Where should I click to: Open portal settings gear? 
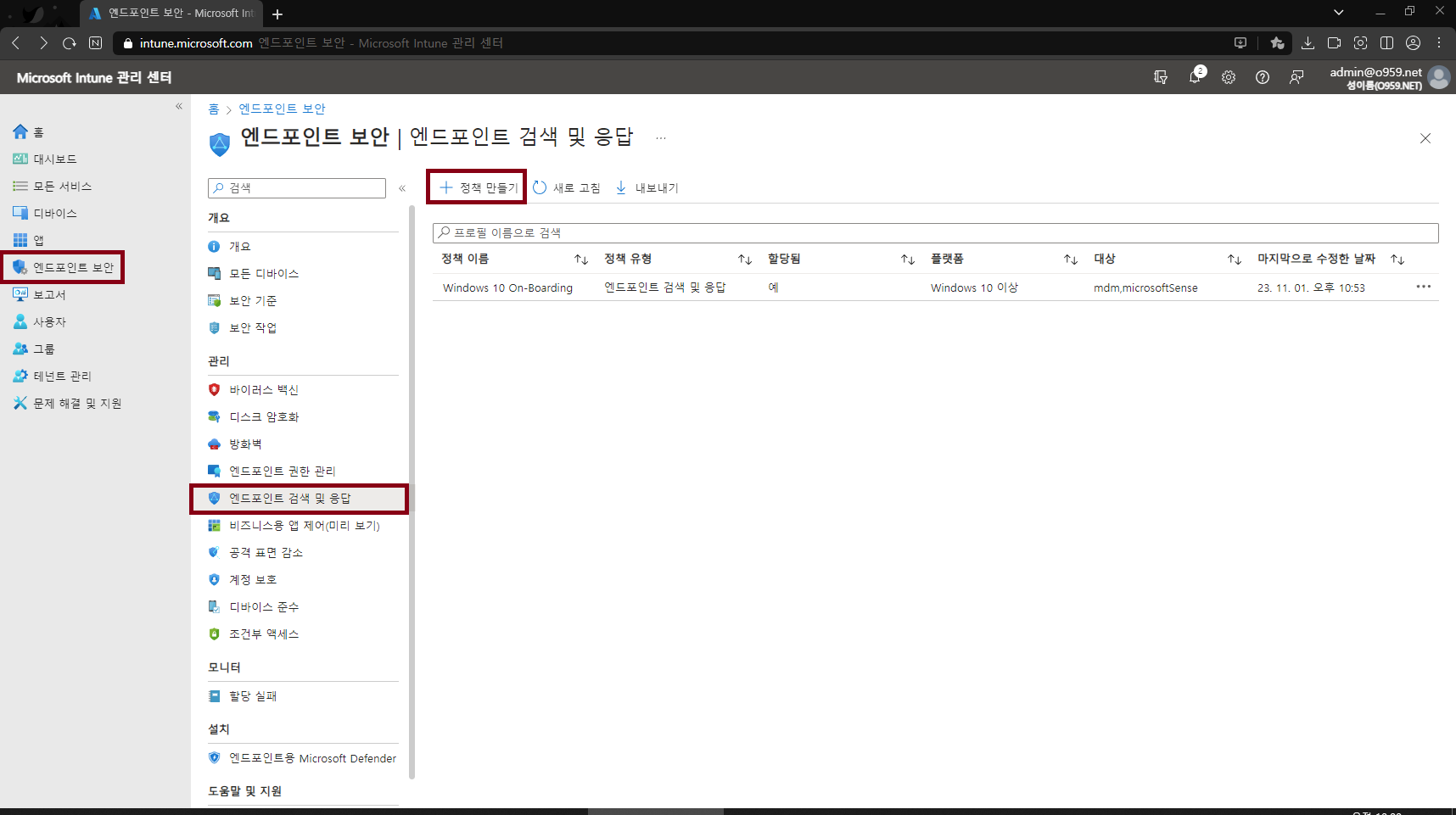tap(1229, 77)
